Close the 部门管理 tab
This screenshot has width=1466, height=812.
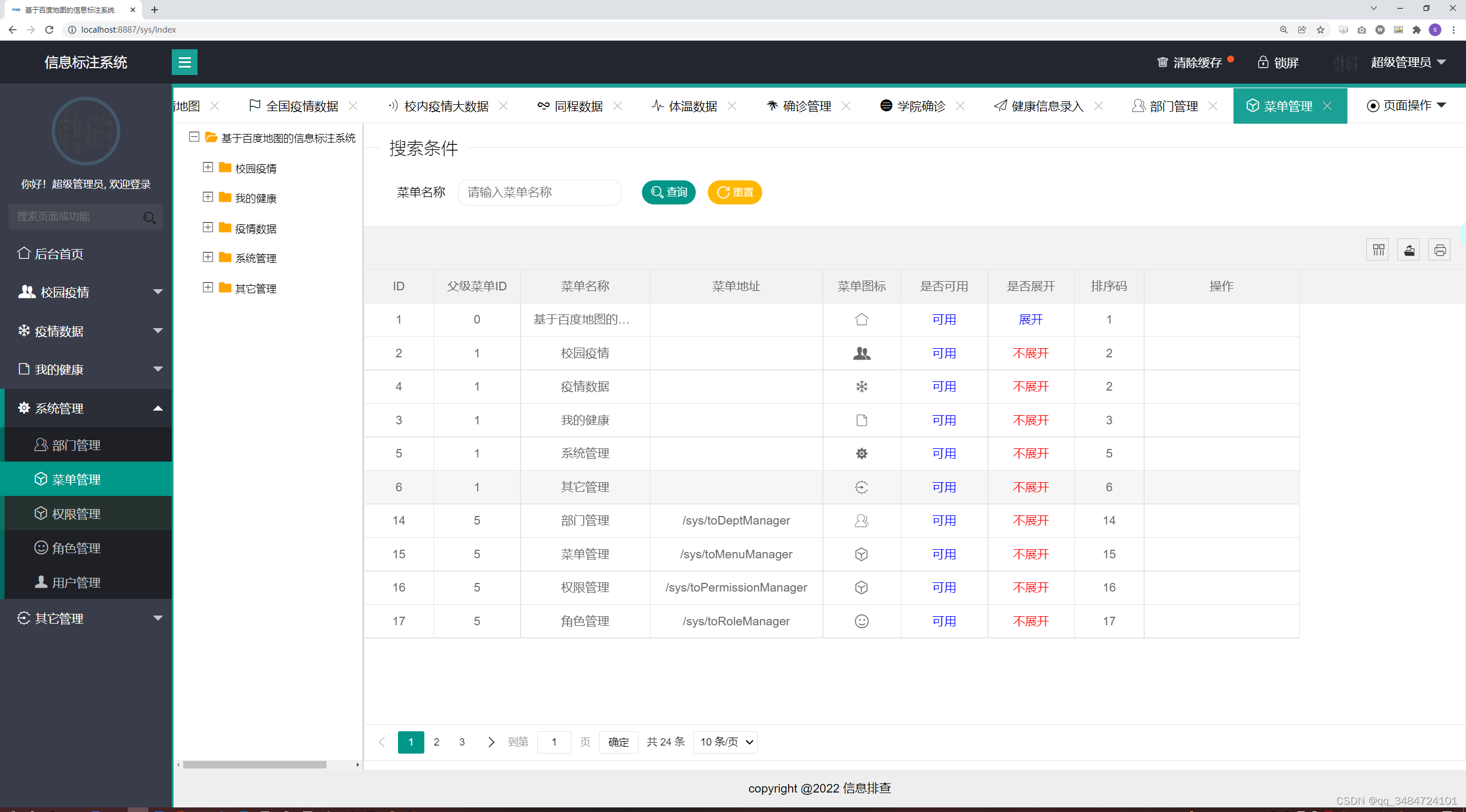[x=1213, y=106]
